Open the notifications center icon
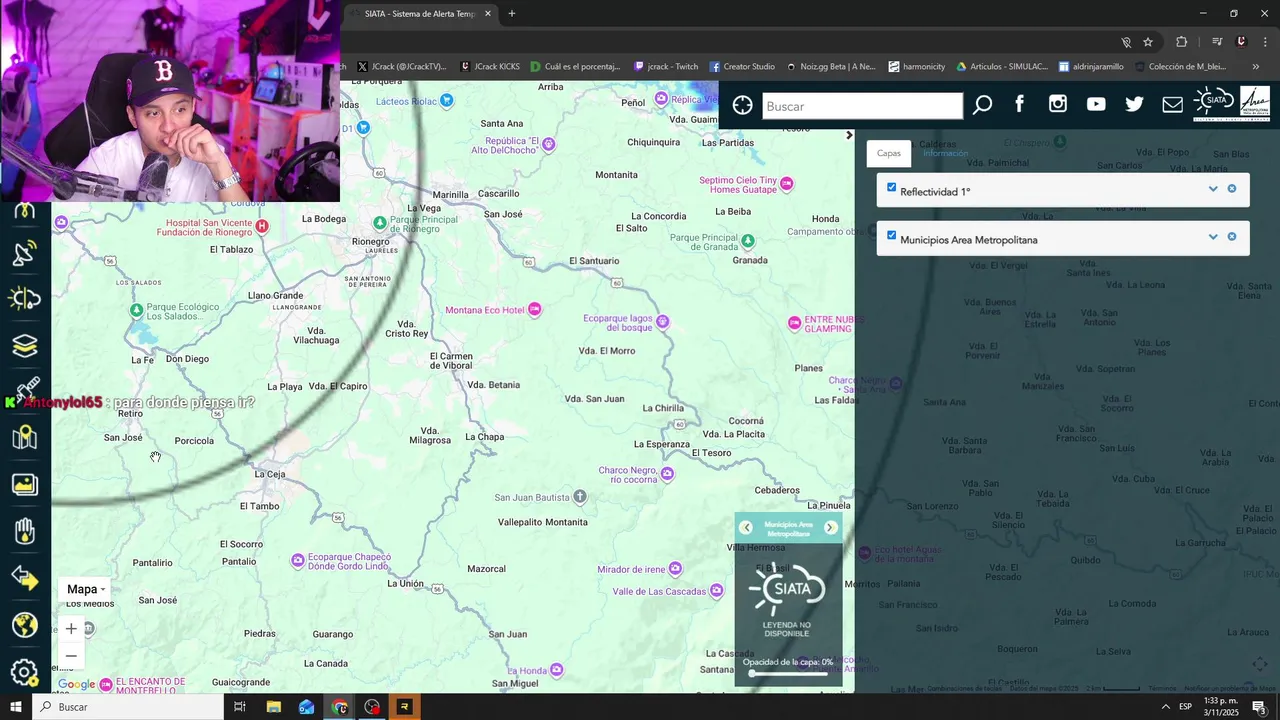The width and height of the screenshot is (1280, 720). pos(1259,707)
